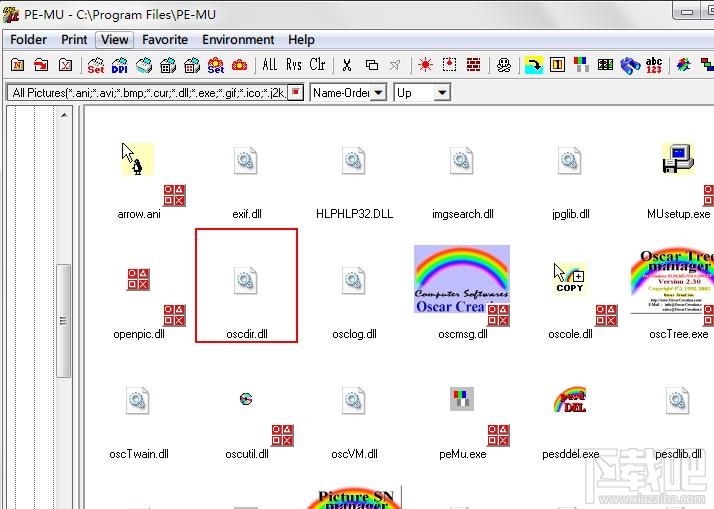Click the jpglib.dll file name
This screenshot has height=509, width=714.
point(571,214)
